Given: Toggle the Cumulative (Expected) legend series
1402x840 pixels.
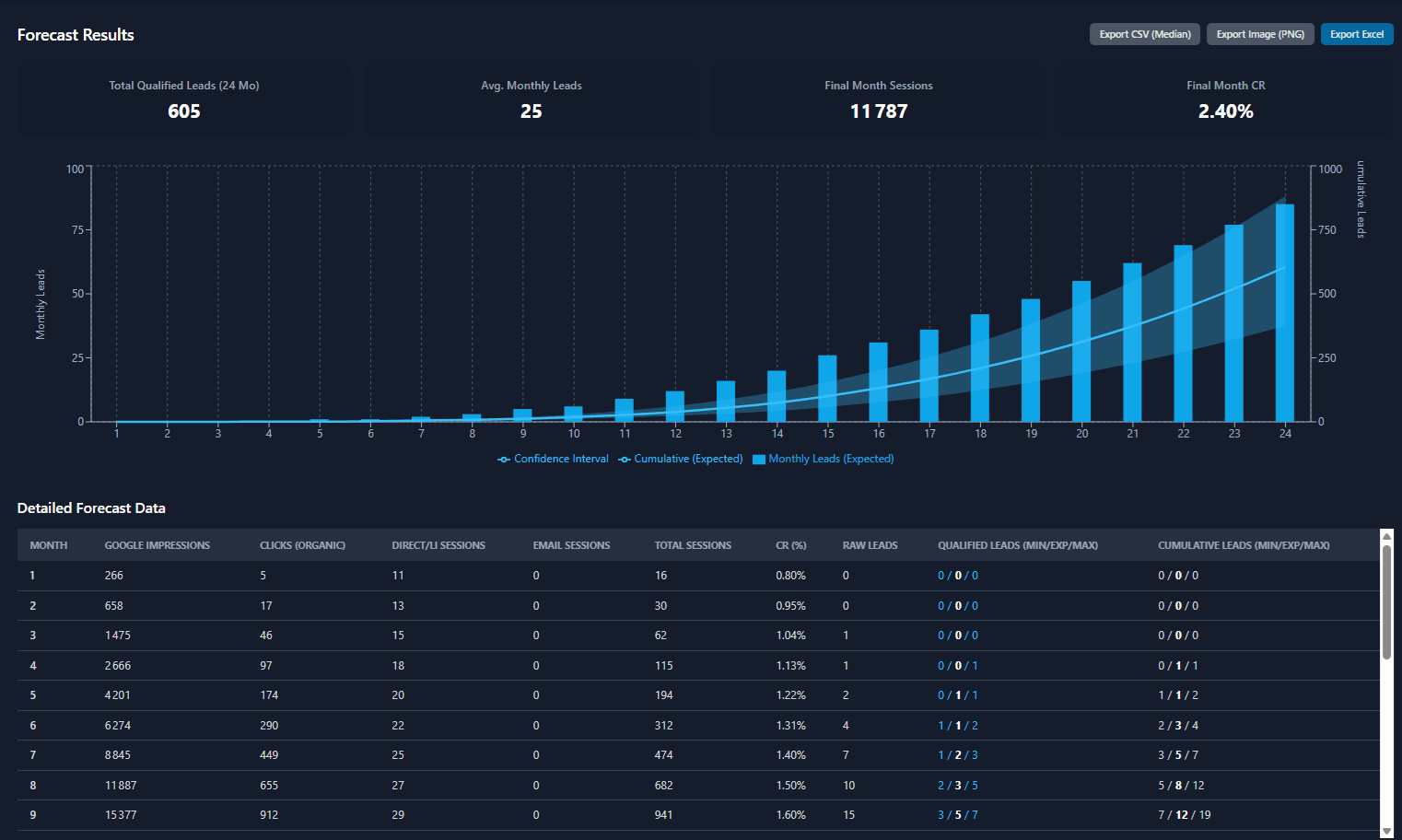Looking at the screenshot, I should point(681,459).
